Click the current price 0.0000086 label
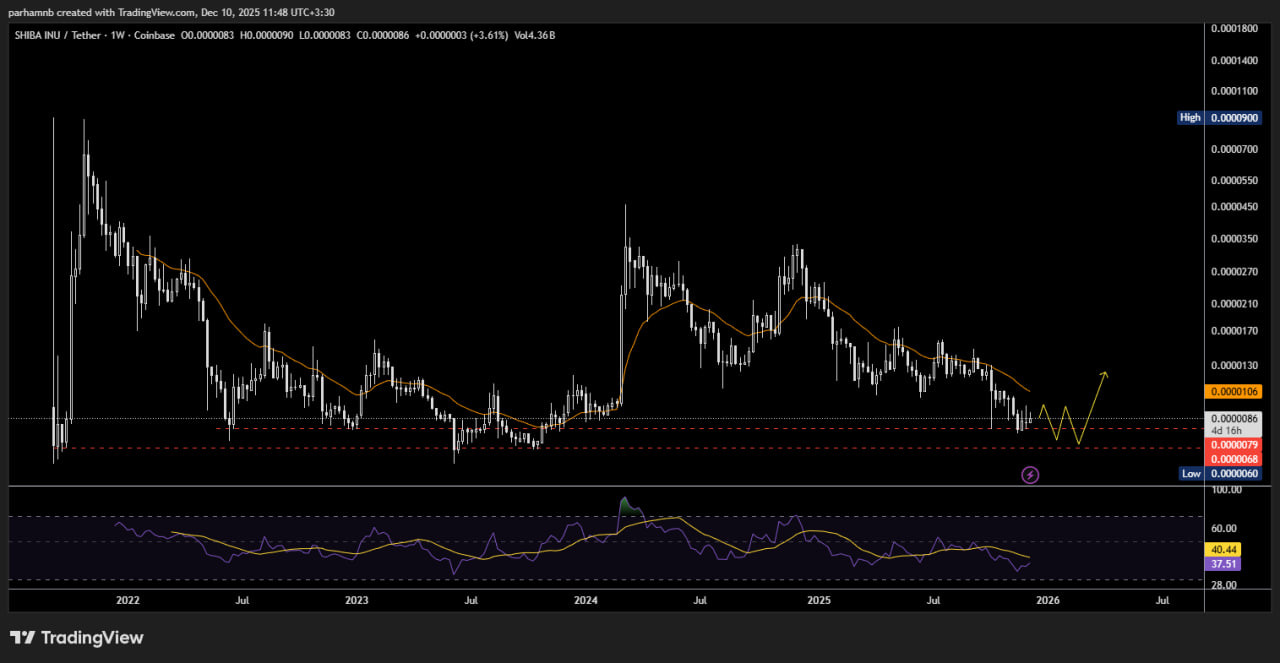Viewport: 1280px width, 663px height. 1234,418
